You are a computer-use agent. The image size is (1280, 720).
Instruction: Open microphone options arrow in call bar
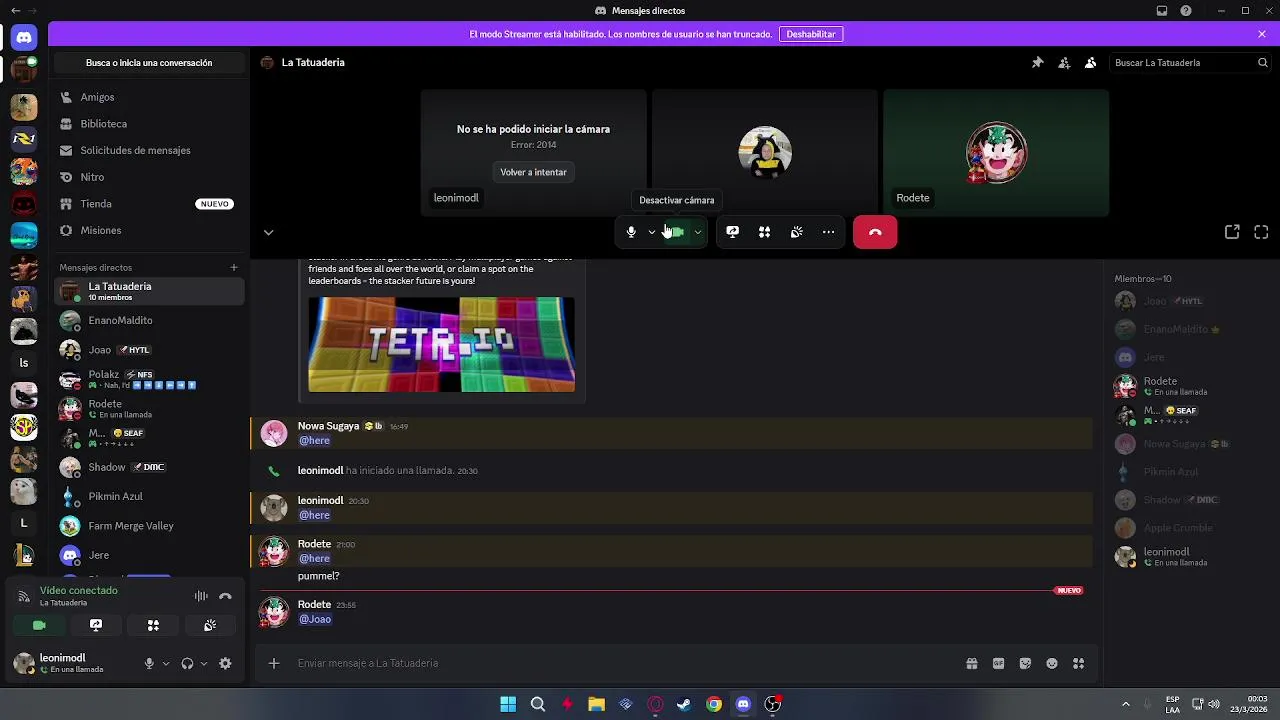pyautogui.click(x=652, y=232)
